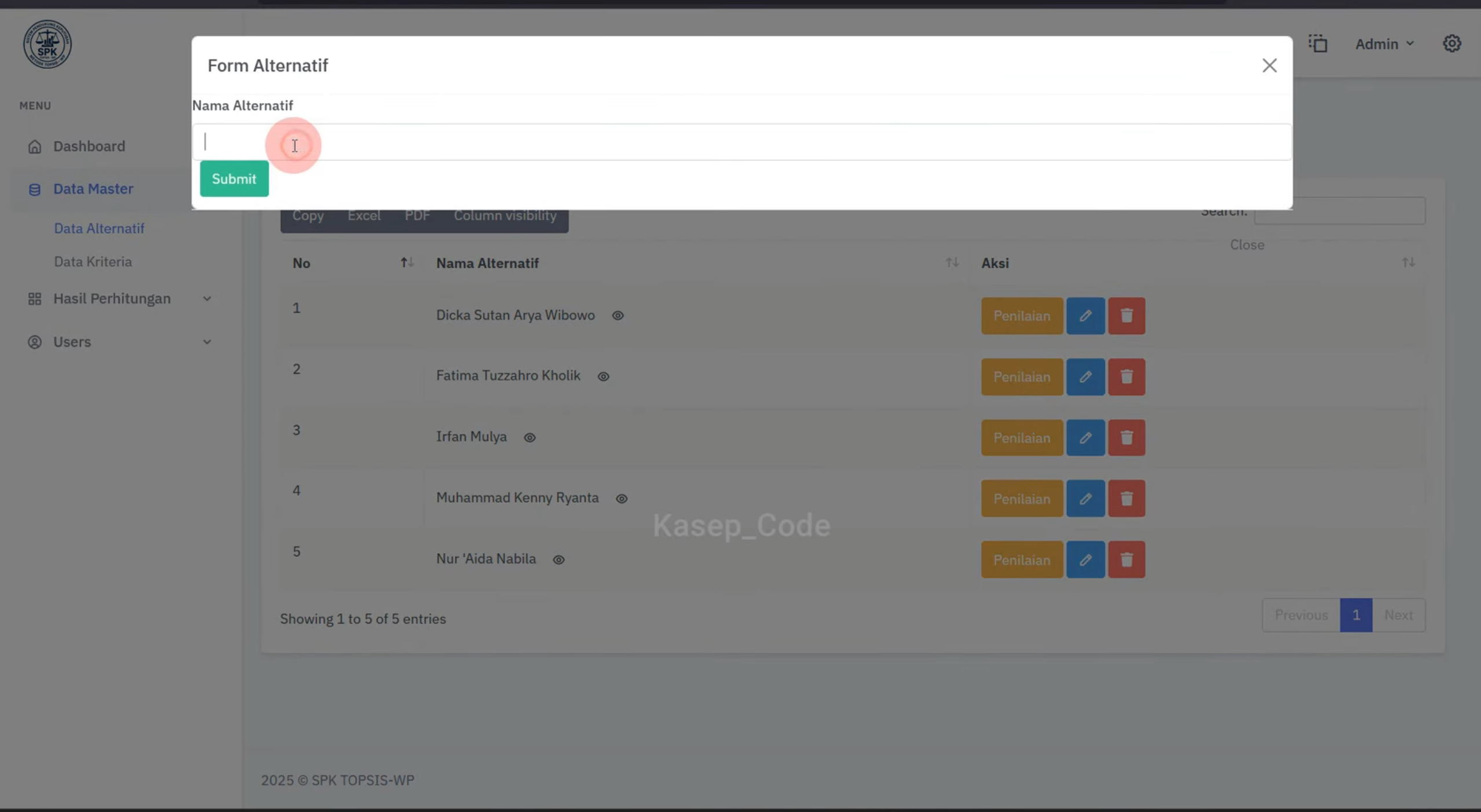Click the layout icon beside Admin
1481x812 pixels.
coord(1318,43)
